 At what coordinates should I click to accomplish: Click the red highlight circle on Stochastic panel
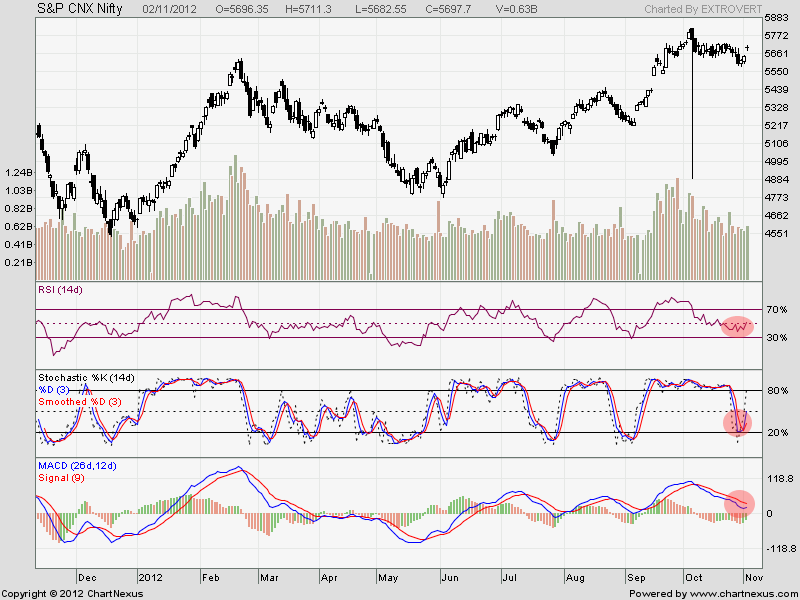pos(739,423)
